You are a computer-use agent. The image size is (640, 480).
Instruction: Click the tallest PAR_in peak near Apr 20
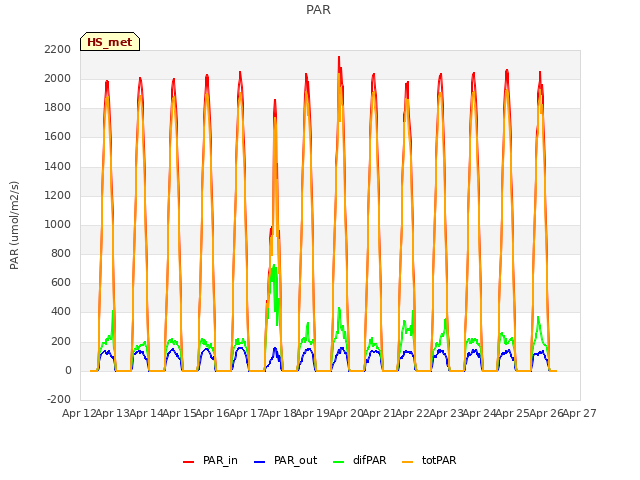tap(339, 58)
